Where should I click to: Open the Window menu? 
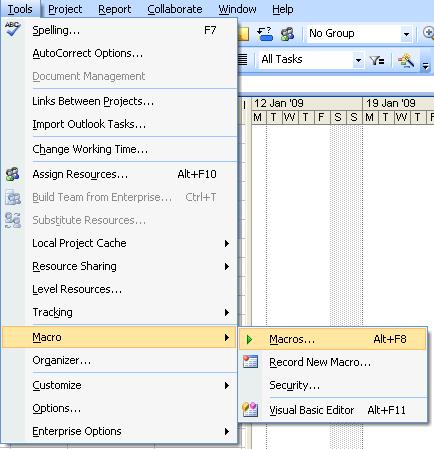click(237, 9)
